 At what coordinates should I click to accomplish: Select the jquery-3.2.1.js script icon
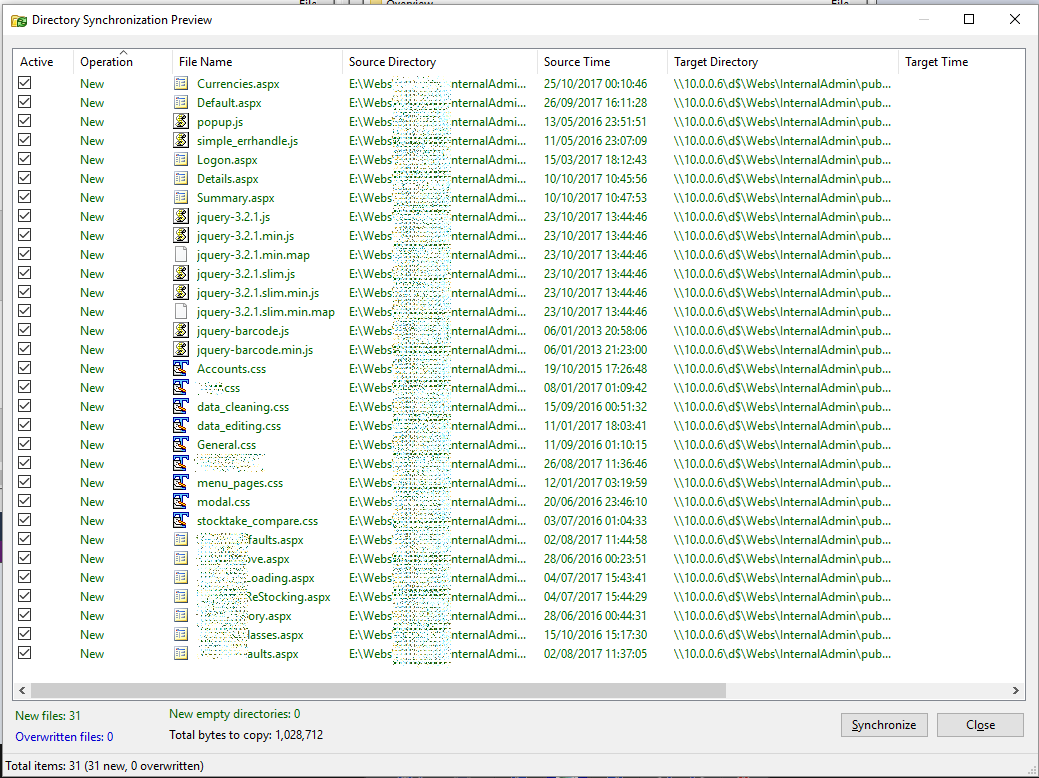181,216
